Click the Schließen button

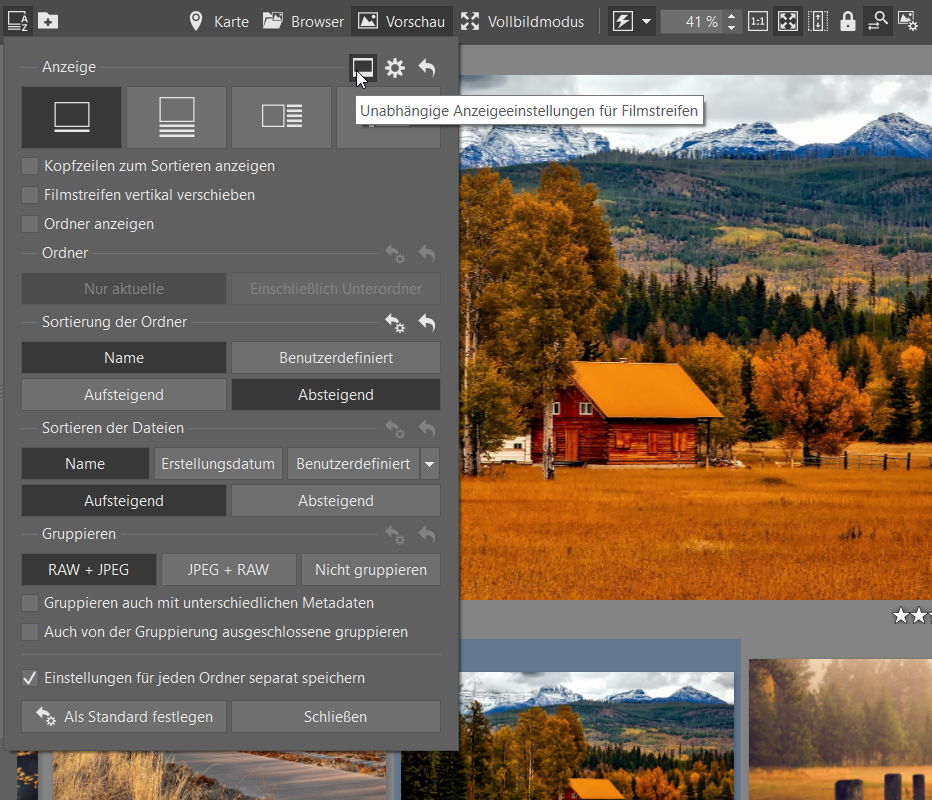pos(335,717)
